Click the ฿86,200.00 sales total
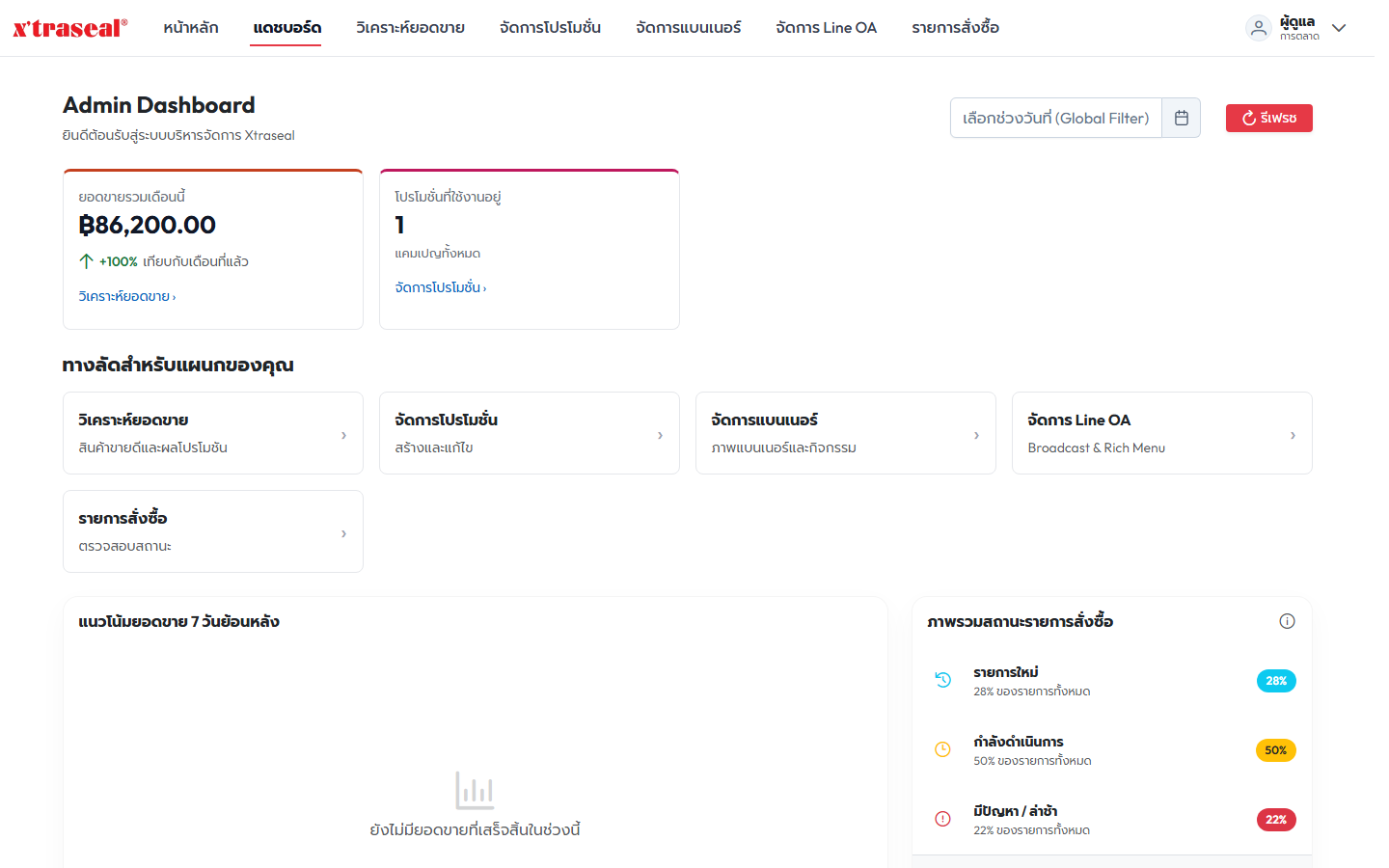Image resolution: width=1389 pixels, height=868 pixels. click(148, 225)
